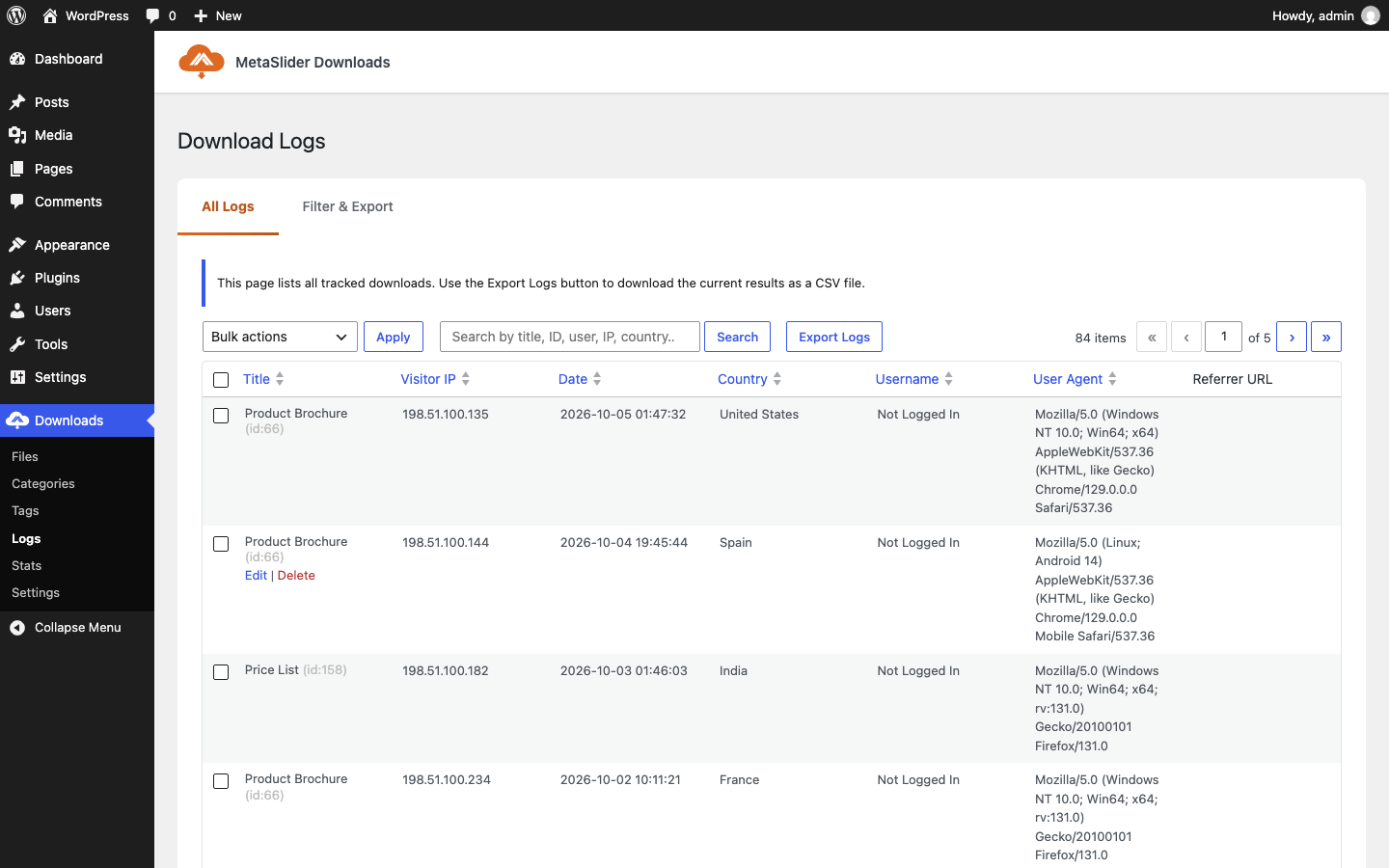Open the Bulk actions dropdown
Screen dimensions: 1389x868
tap(280, 337)
